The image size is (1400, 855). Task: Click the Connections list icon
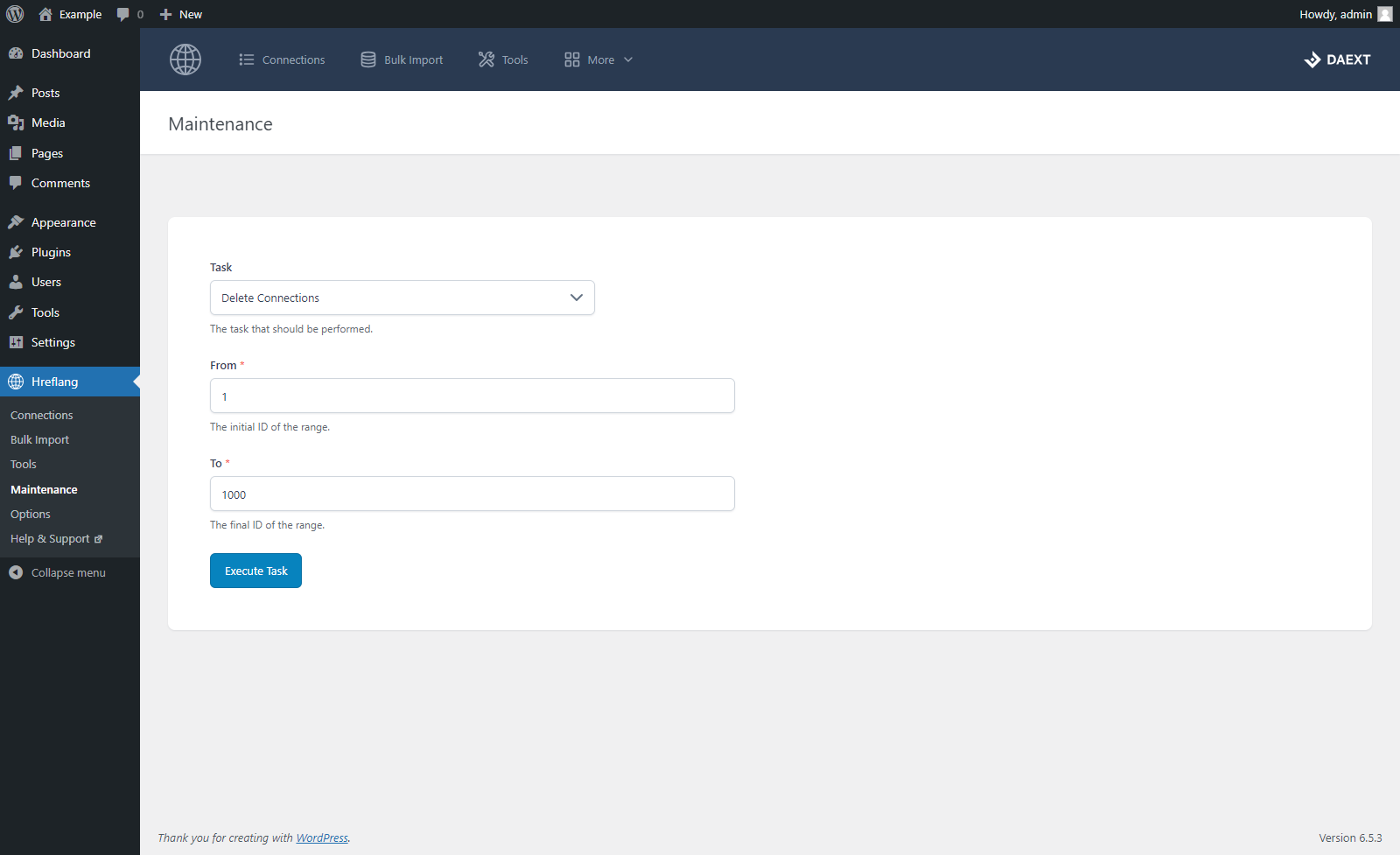pyautogui.click(x=248, y=60)
